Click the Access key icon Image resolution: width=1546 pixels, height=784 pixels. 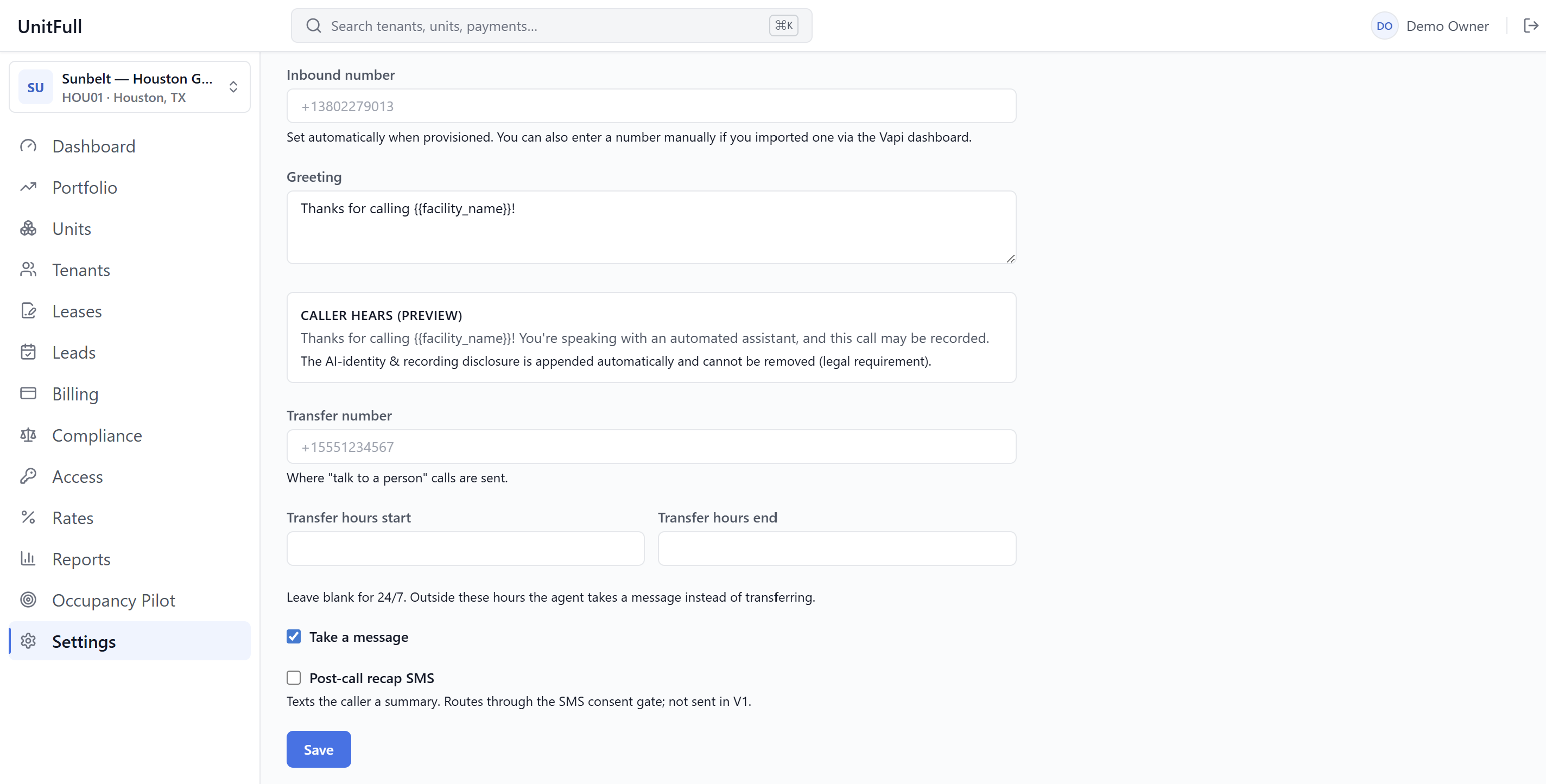[x=28, y=476]
